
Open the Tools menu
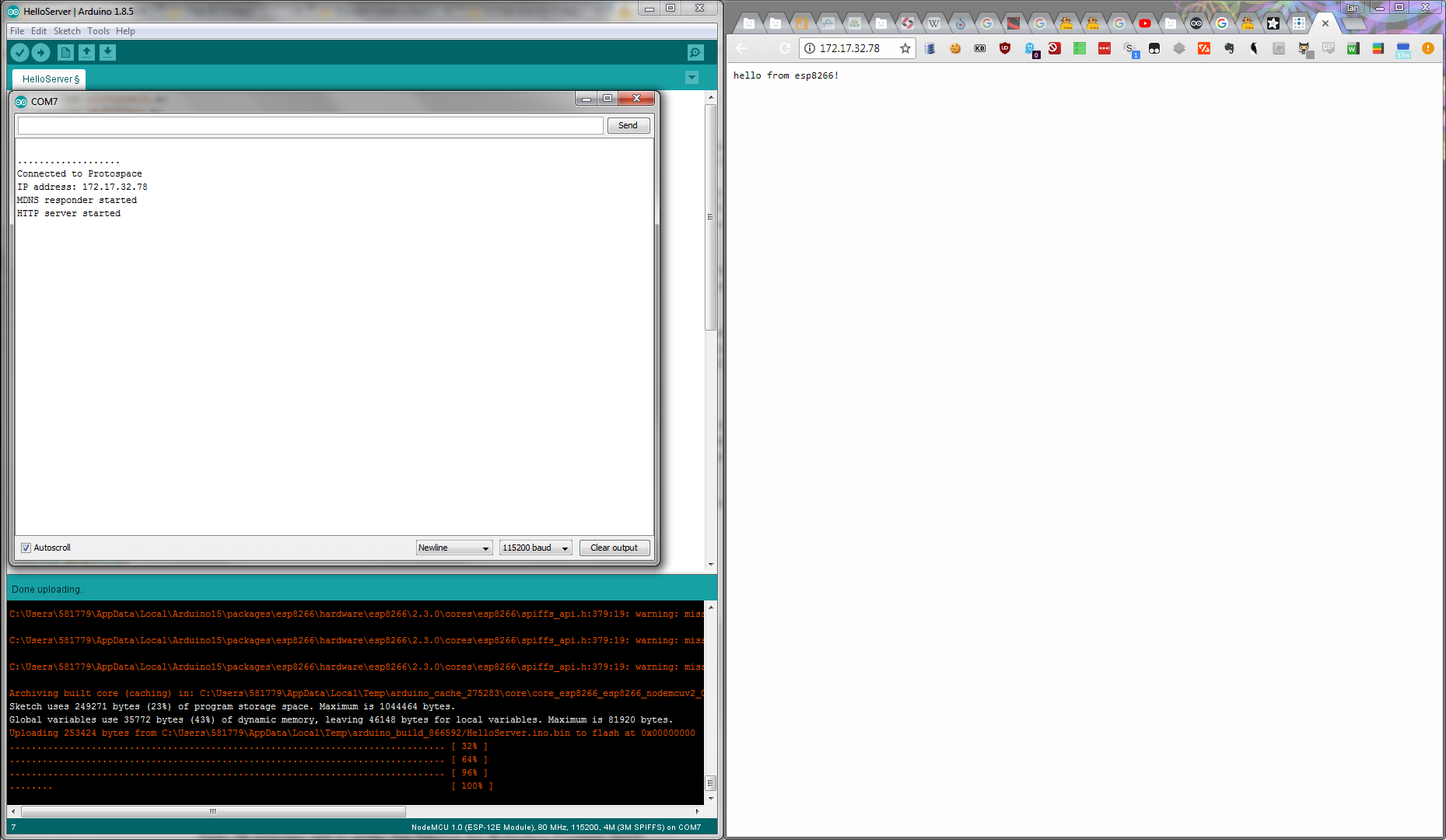pos(98,31)
